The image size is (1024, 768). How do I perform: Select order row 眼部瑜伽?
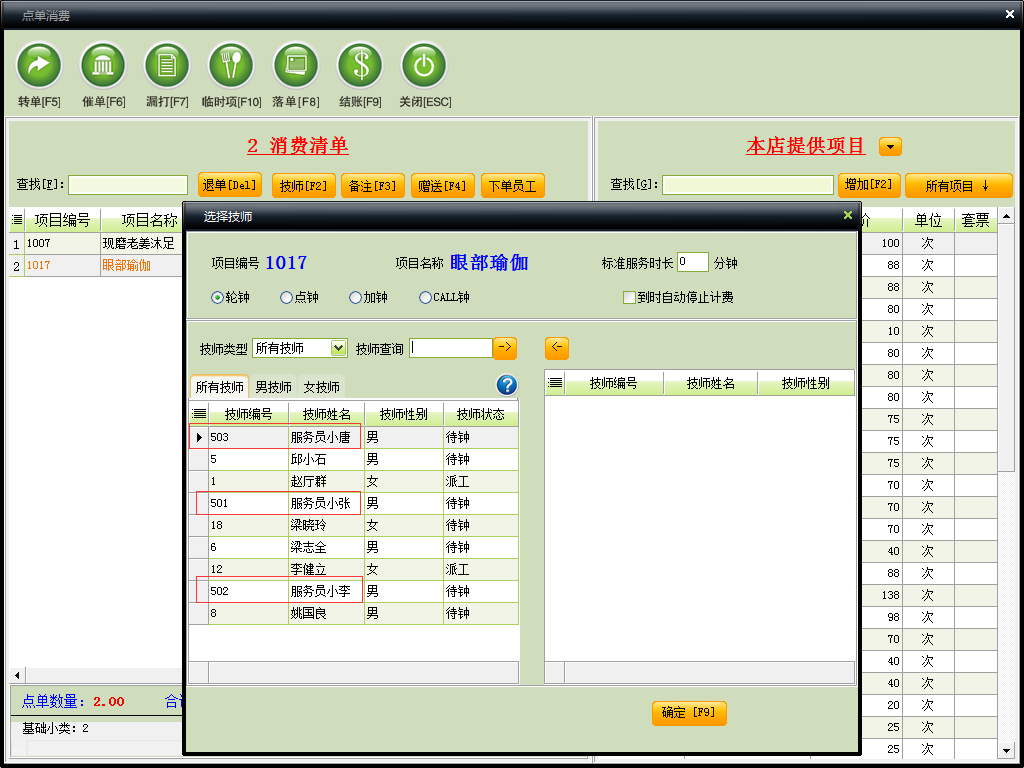click(x=96, y=266)
